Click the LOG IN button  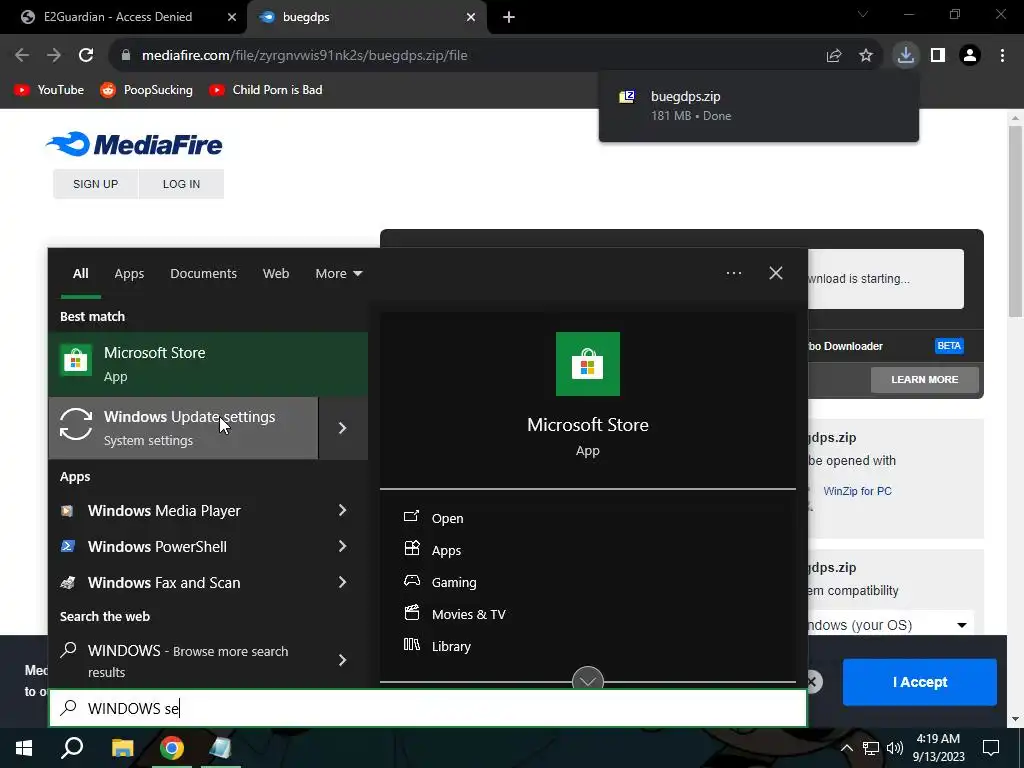pos(181,184)
